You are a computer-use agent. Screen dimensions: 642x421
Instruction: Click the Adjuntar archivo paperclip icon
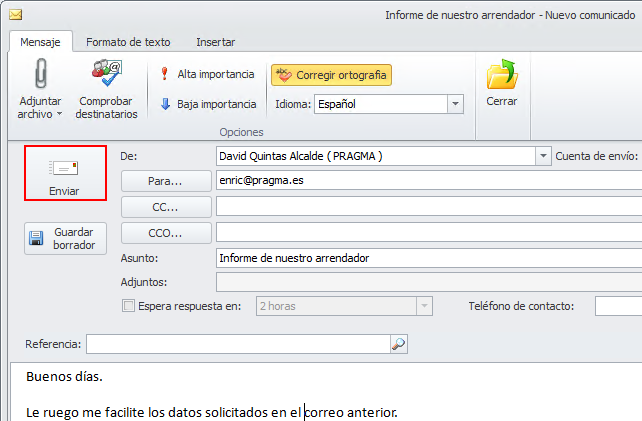point(39,76)
